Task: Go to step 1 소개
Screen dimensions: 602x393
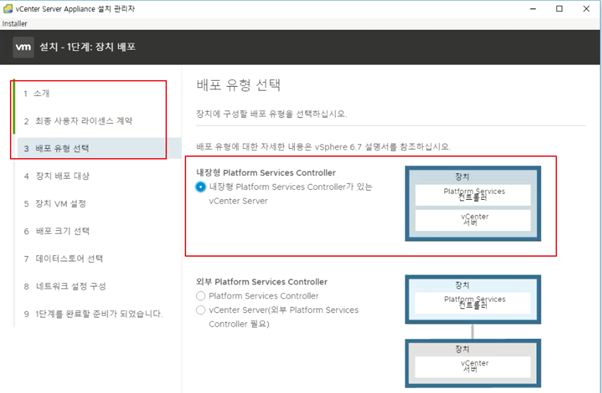Action: 36,93
